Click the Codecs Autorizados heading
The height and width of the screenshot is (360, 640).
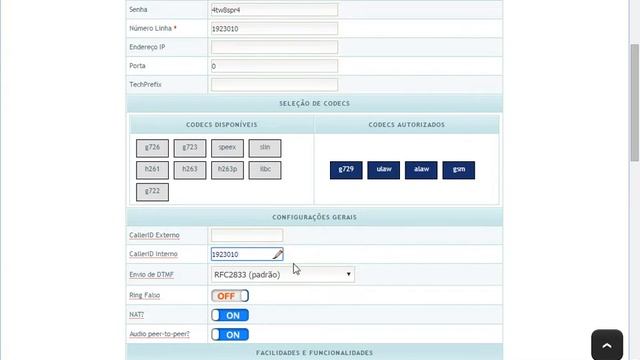[407, 125]
